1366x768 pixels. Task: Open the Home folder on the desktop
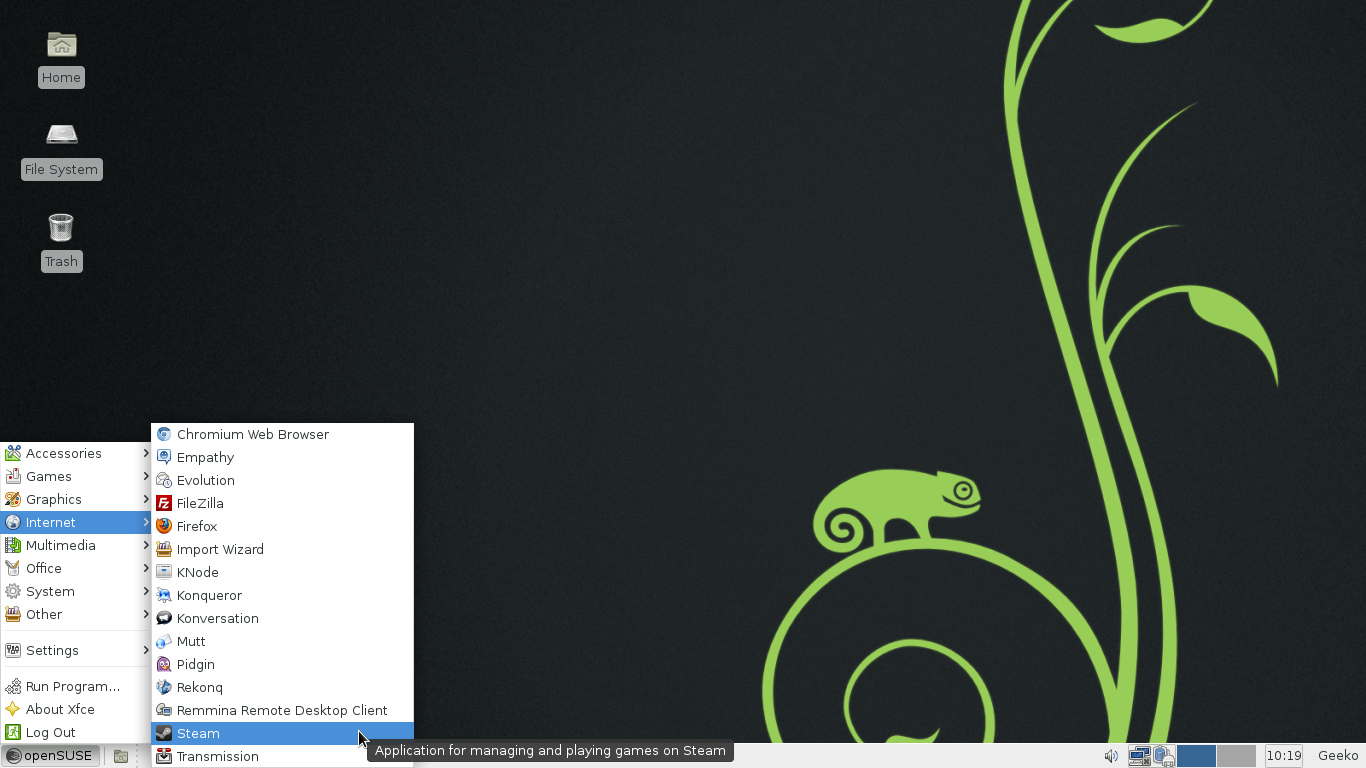(x=61, y=50)
